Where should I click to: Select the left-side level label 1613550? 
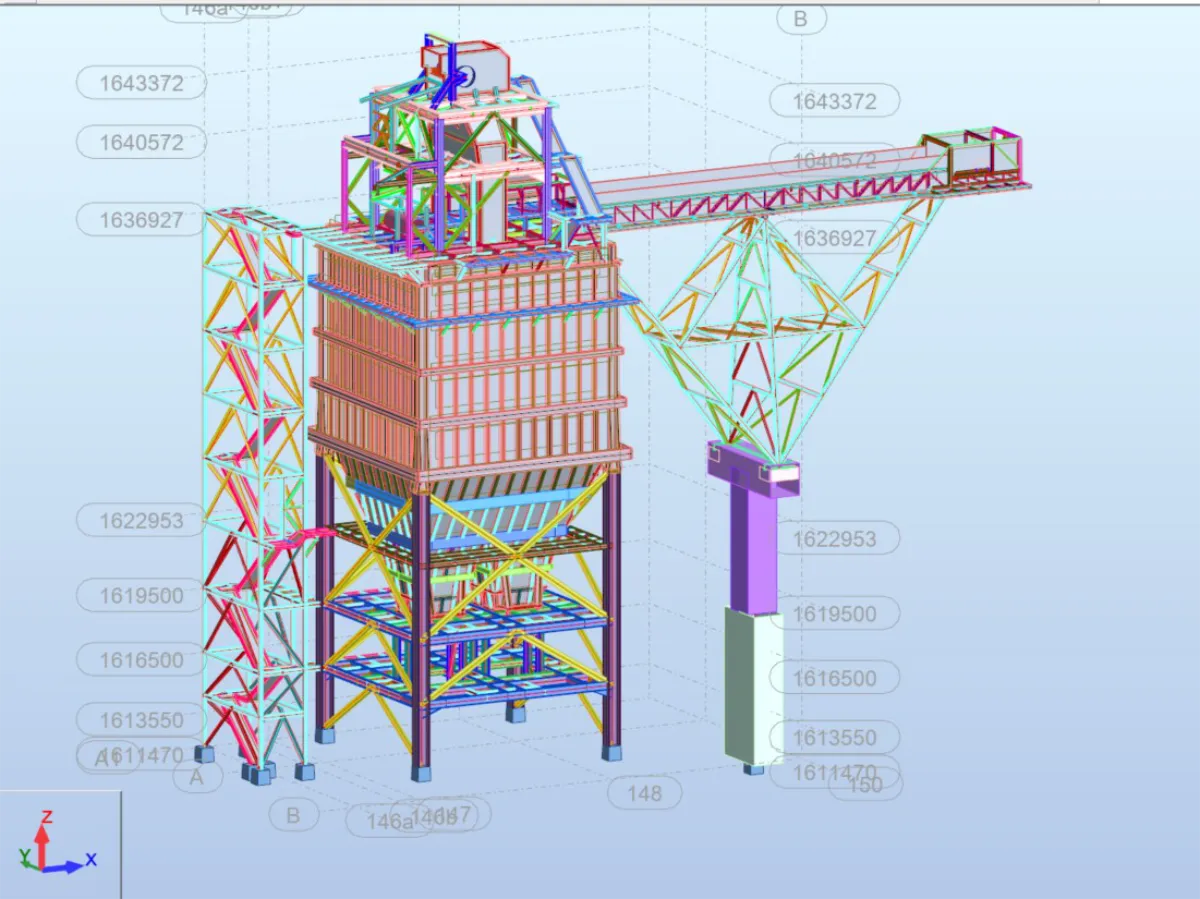(141, 720)
